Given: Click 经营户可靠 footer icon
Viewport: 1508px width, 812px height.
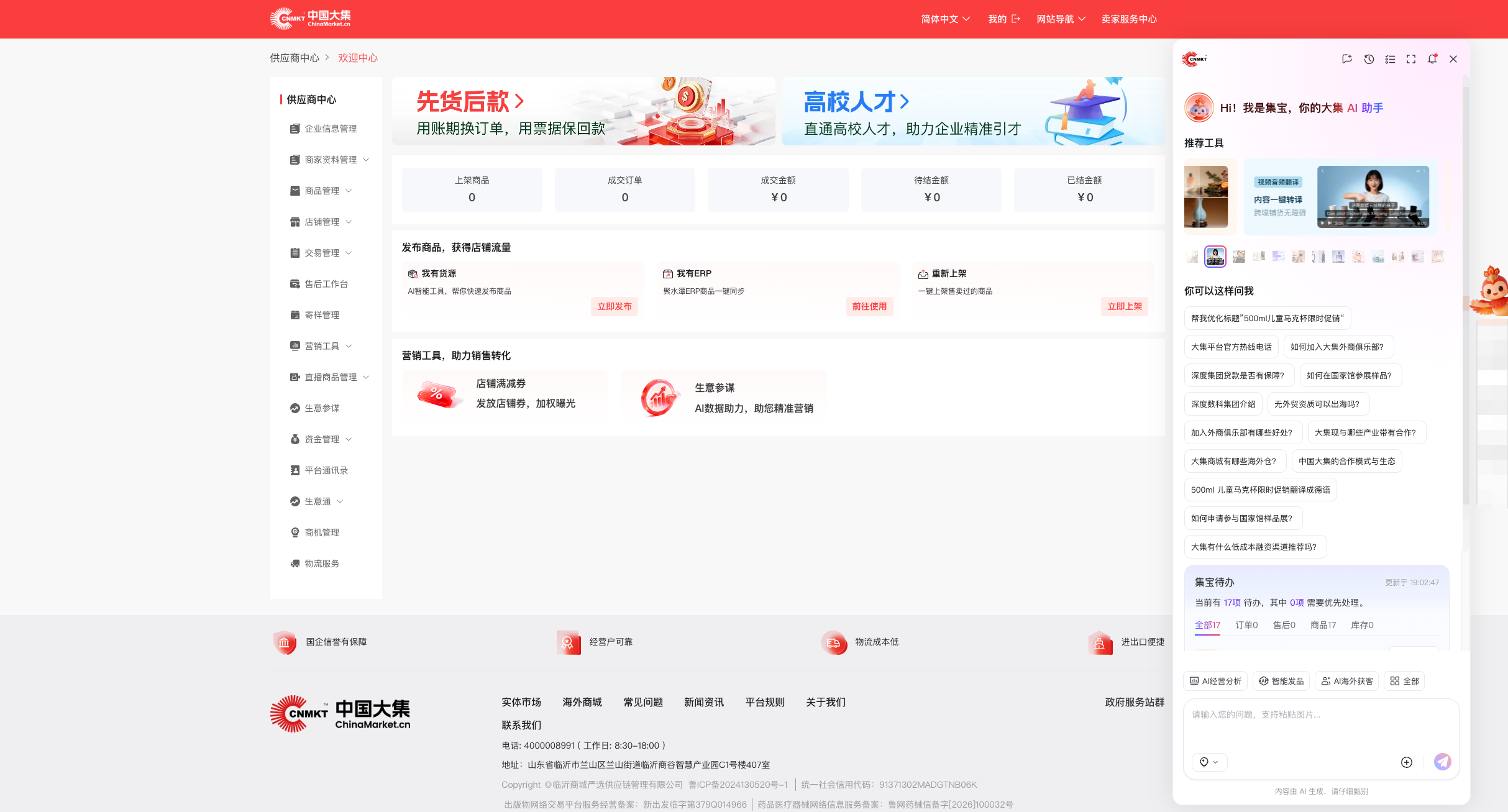Looking at the screenshot, I should [568, 642].
